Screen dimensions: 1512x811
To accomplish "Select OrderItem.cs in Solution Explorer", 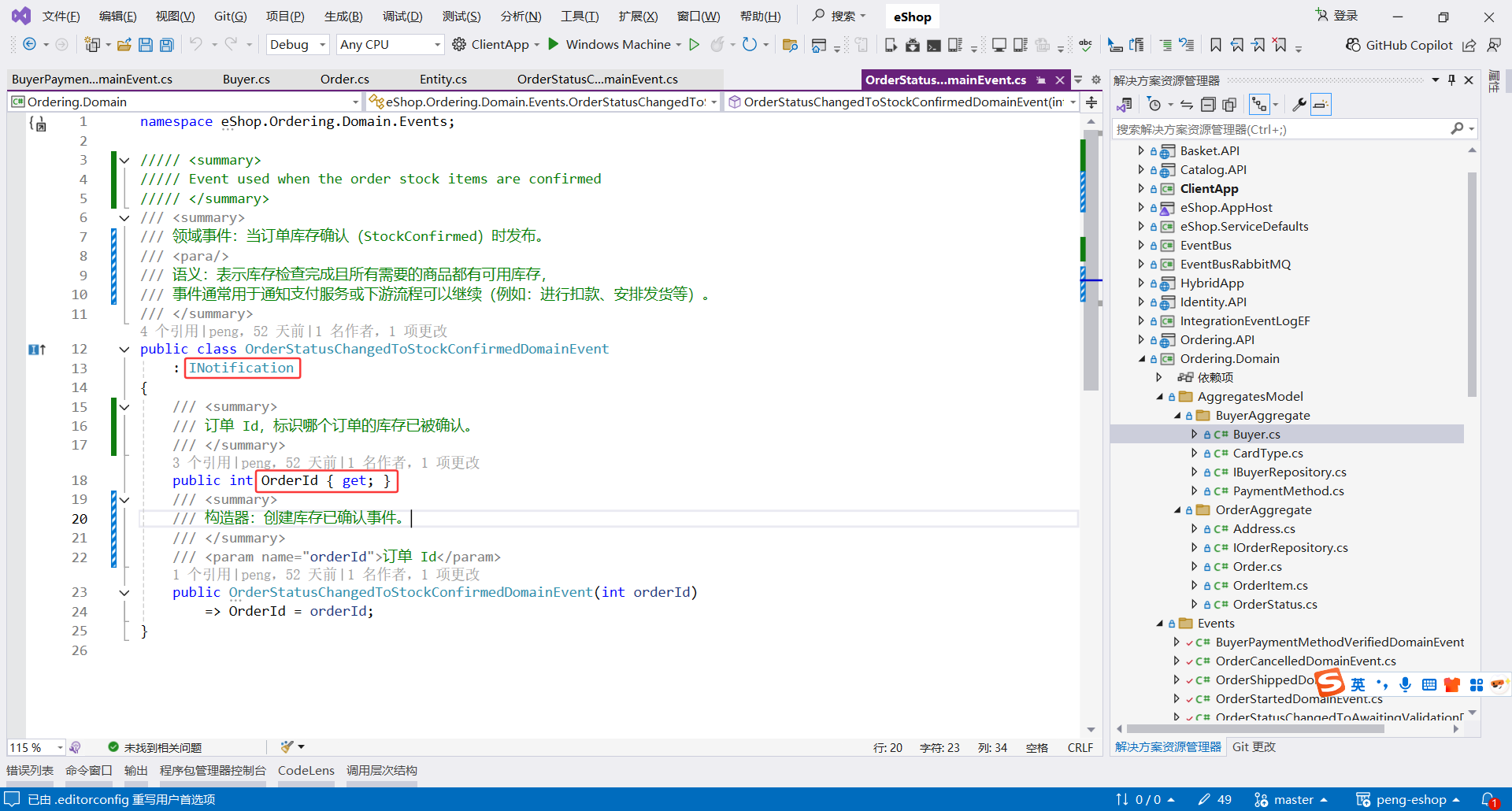I will click(x=1270, y=586).
